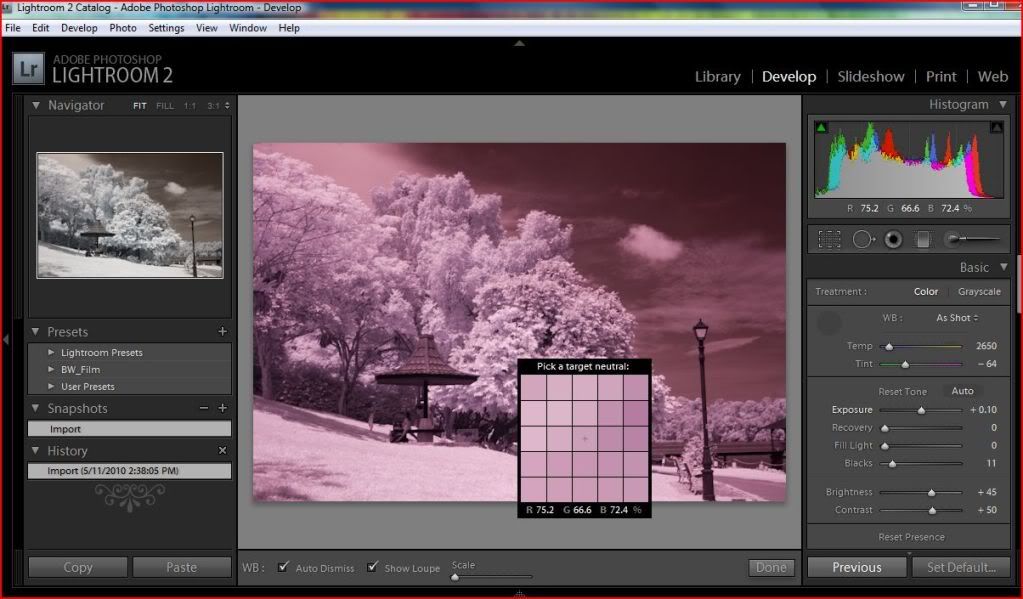This screenshot has width=1023, height=599.
Task: Collapse the History panel
Action: [35, 450]
